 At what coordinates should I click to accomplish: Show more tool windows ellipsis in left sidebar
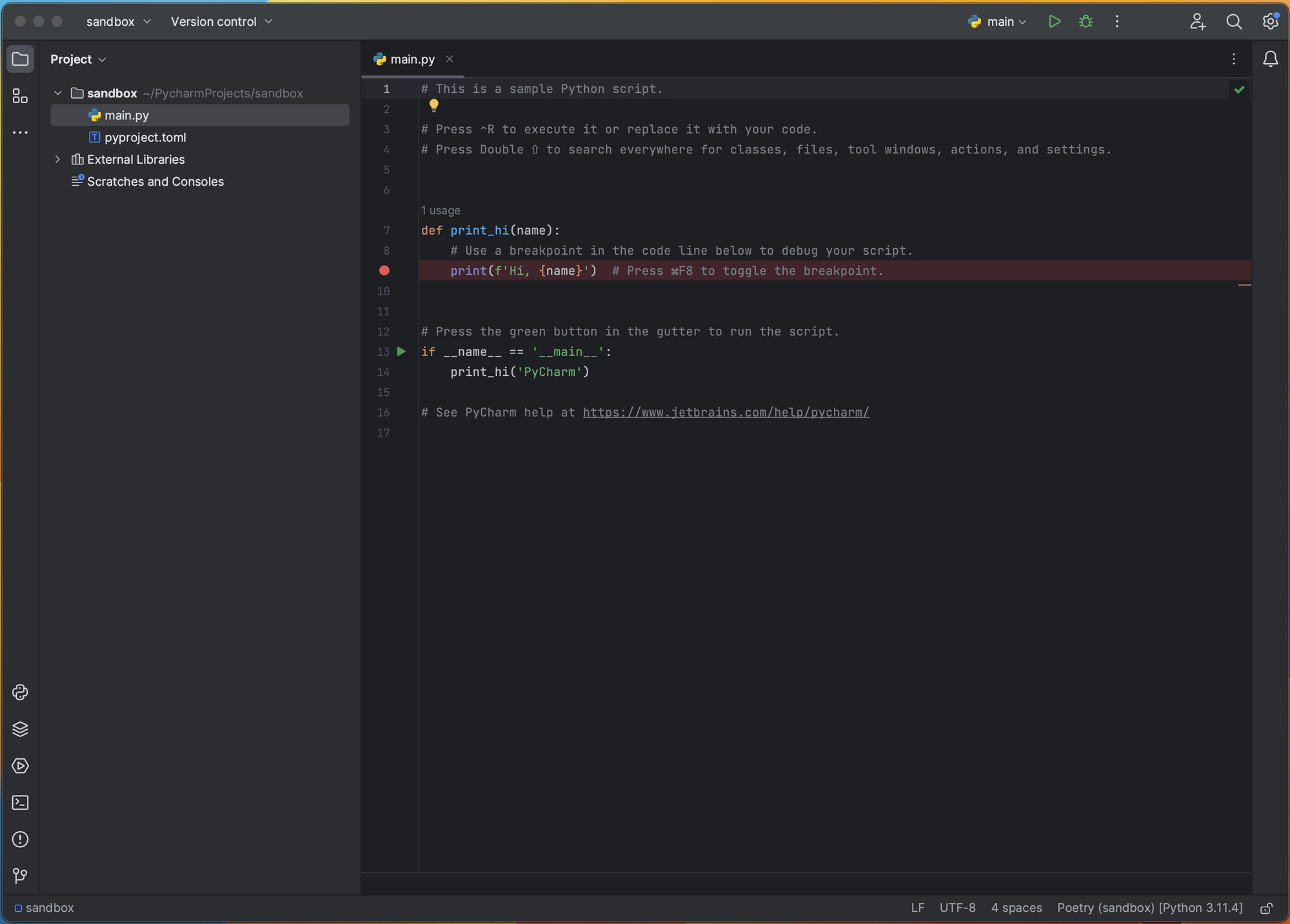20,133
